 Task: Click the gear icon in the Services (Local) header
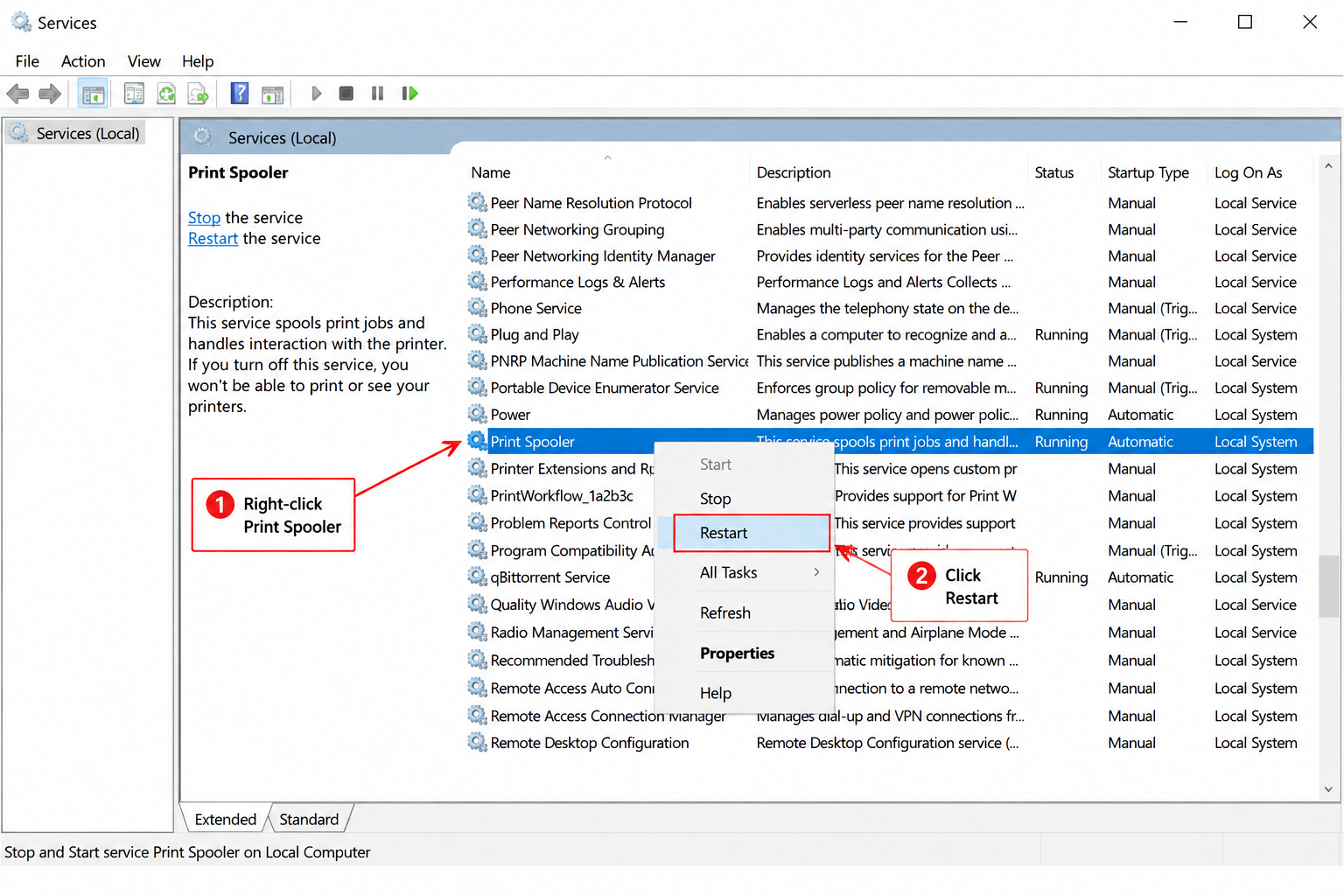point(202,136)
